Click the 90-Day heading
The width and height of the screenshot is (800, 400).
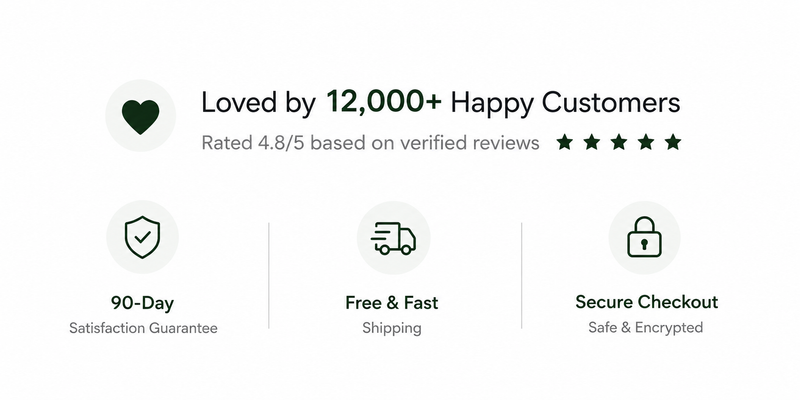[x=142, y=303]
